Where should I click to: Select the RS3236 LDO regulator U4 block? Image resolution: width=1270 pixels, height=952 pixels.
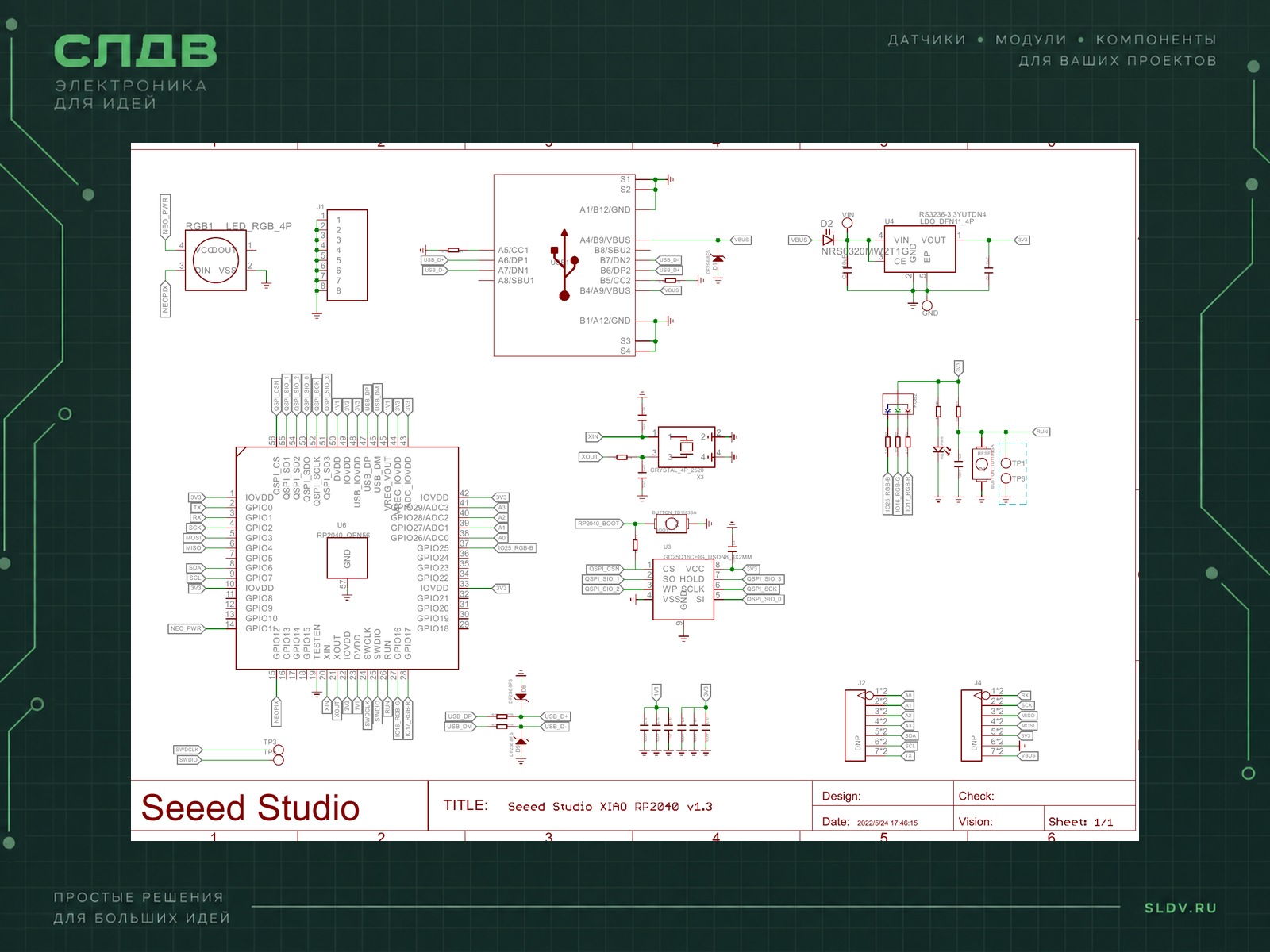point(920,249)
